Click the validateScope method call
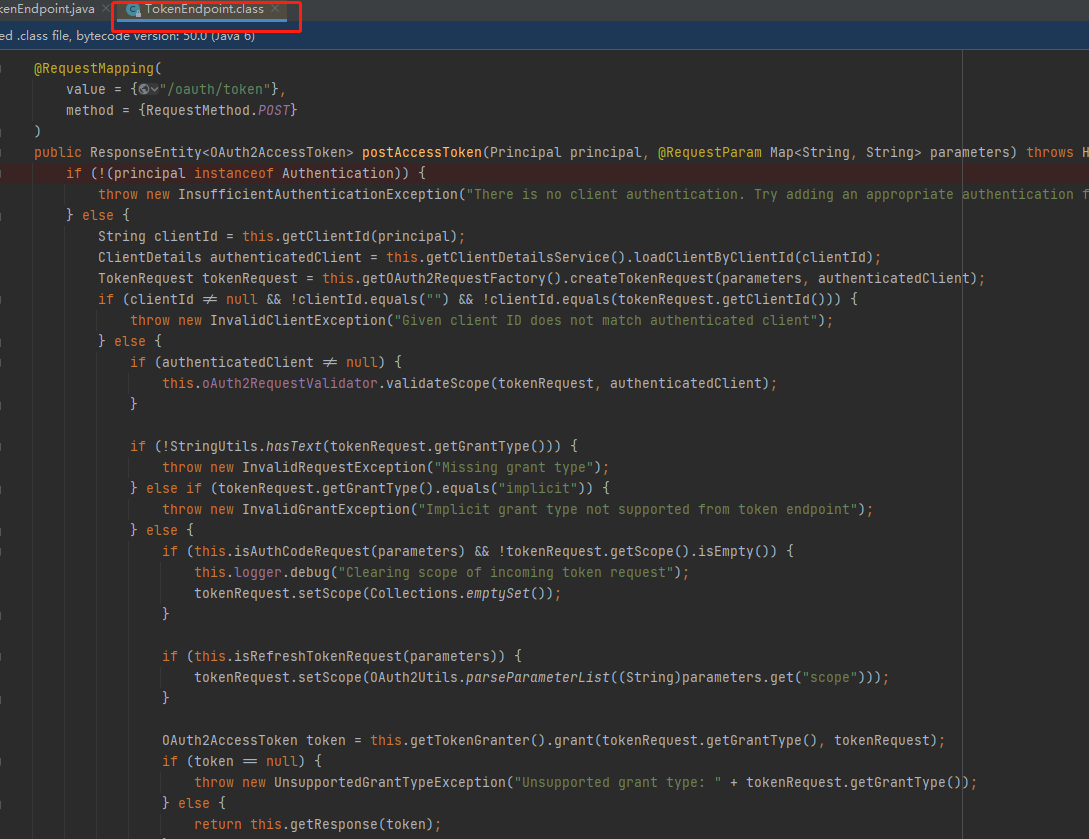 (438, 383)
